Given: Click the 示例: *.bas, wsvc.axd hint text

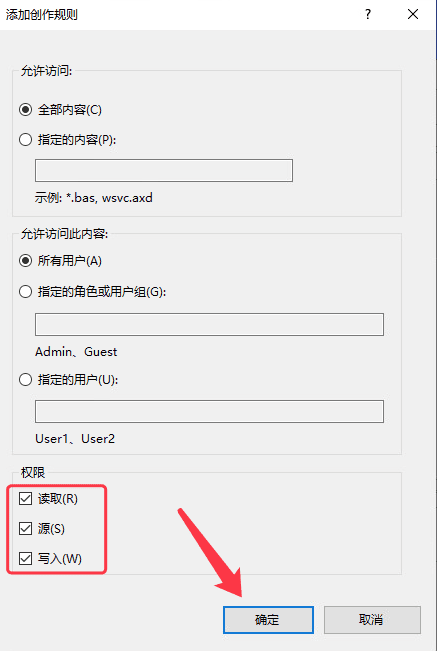Looking at the screenshot, I should click(94, 198).
